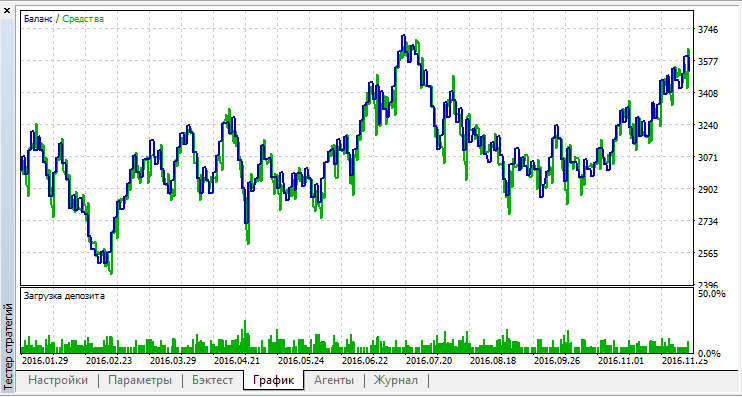Click the 2734 axis value
Viewport: 742px width, 397px height.
(708, 222)
